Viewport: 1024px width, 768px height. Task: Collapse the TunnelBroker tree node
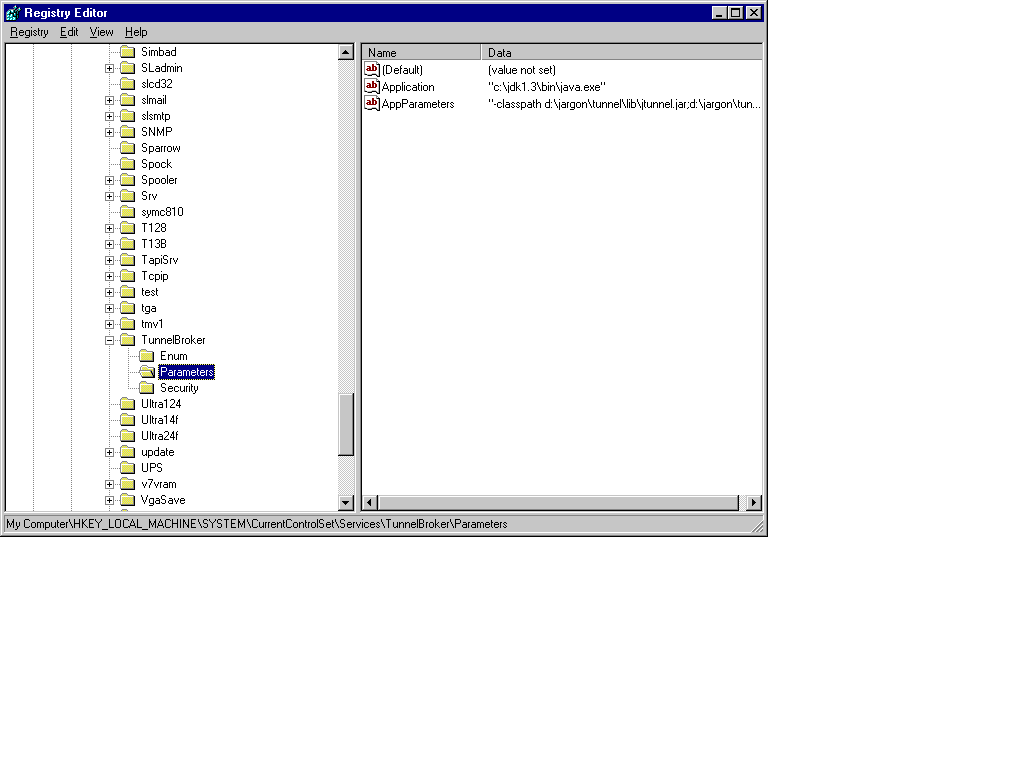109,340
